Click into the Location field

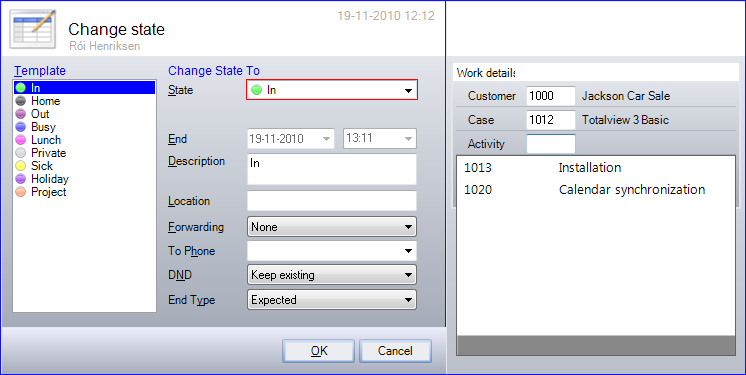(332, 201)
